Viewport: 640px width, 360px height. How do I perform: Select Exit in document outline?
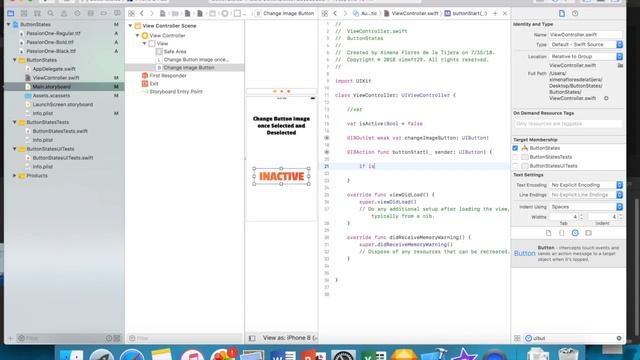click(x=153, y=84)
